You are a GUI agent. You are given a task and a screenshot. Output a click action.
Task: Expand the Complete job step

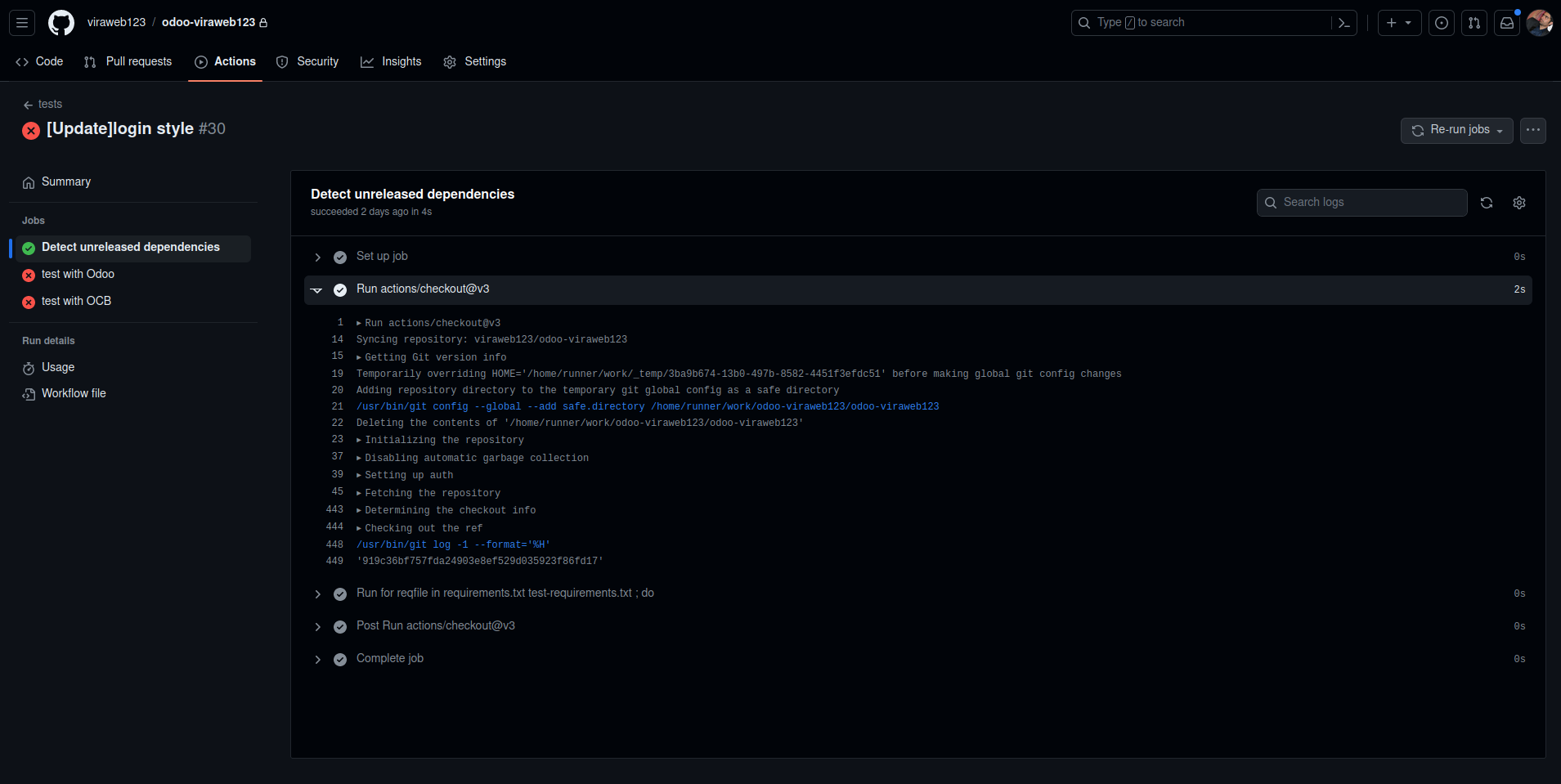pyautogui.click(x=917, y=659)
